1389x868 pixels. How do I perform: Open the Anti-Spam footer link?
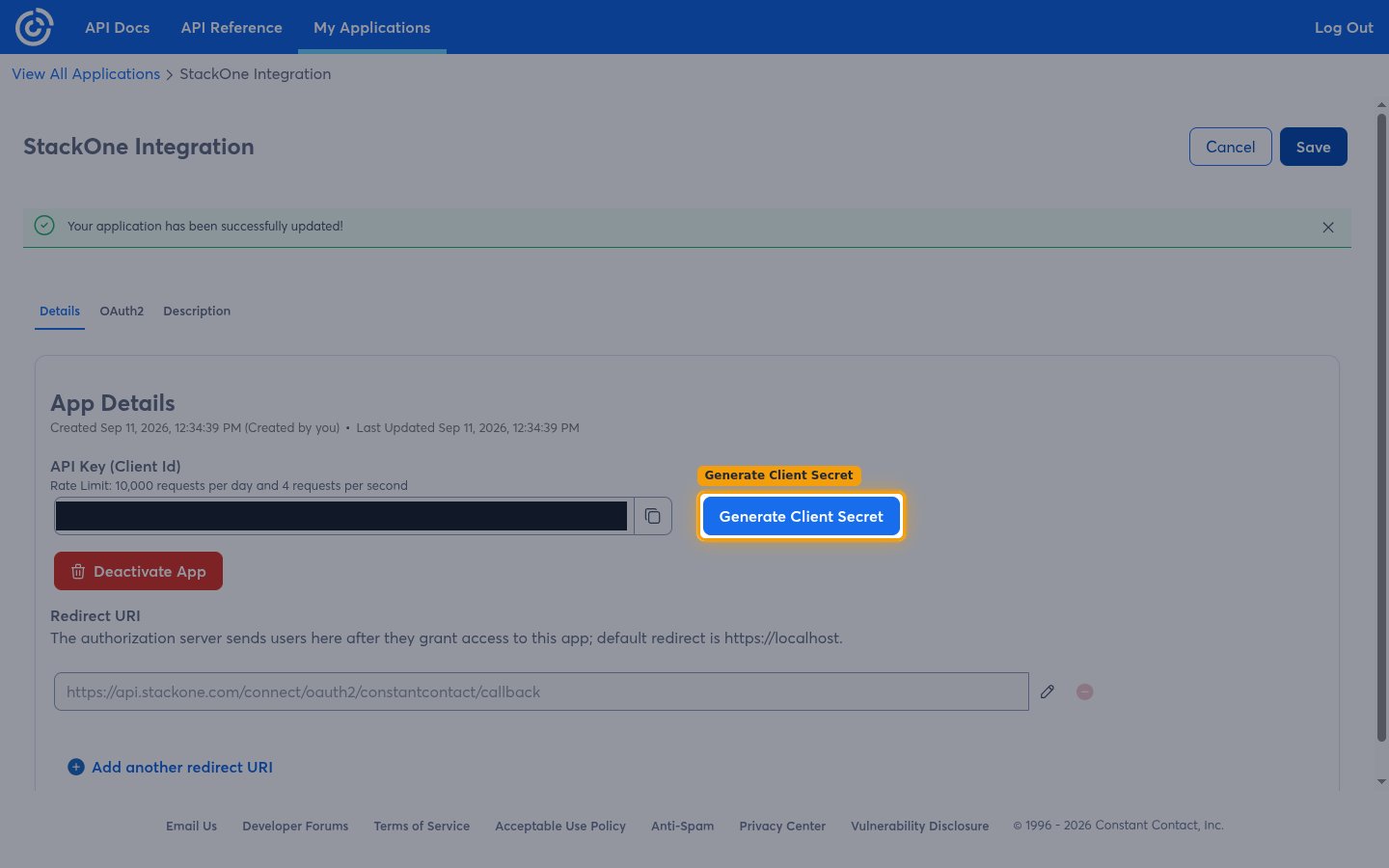tap(682, 826)
